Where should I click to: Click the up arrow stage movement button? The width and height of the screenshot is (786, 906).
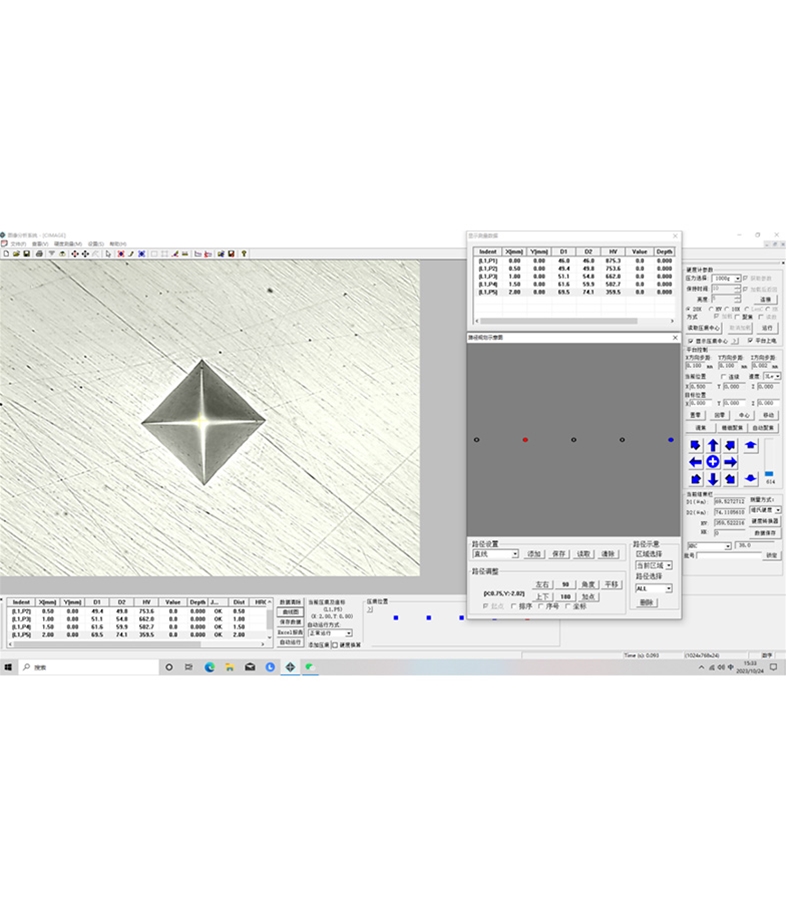click(x=713, y=445)
